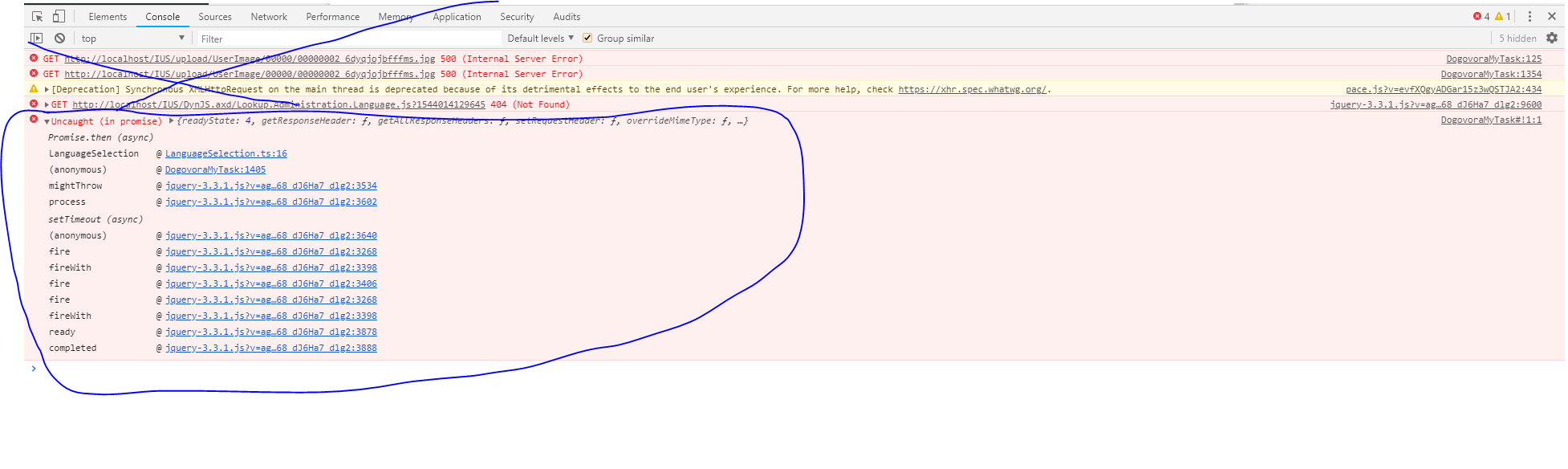The image size is (1568, 469).
Task: Show the console sidebar icon
Action: (x=36, y=38)
